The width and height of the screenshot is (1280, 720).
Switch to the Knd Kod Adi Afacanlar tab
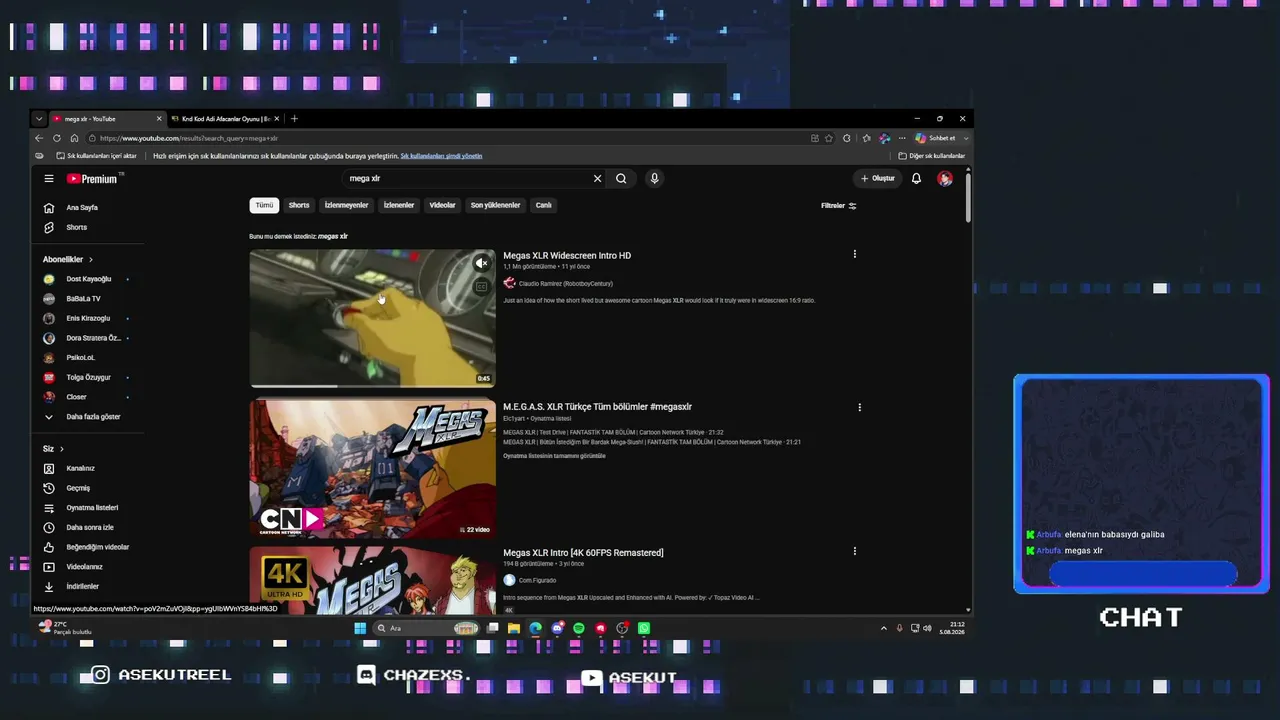click(225, 119)
